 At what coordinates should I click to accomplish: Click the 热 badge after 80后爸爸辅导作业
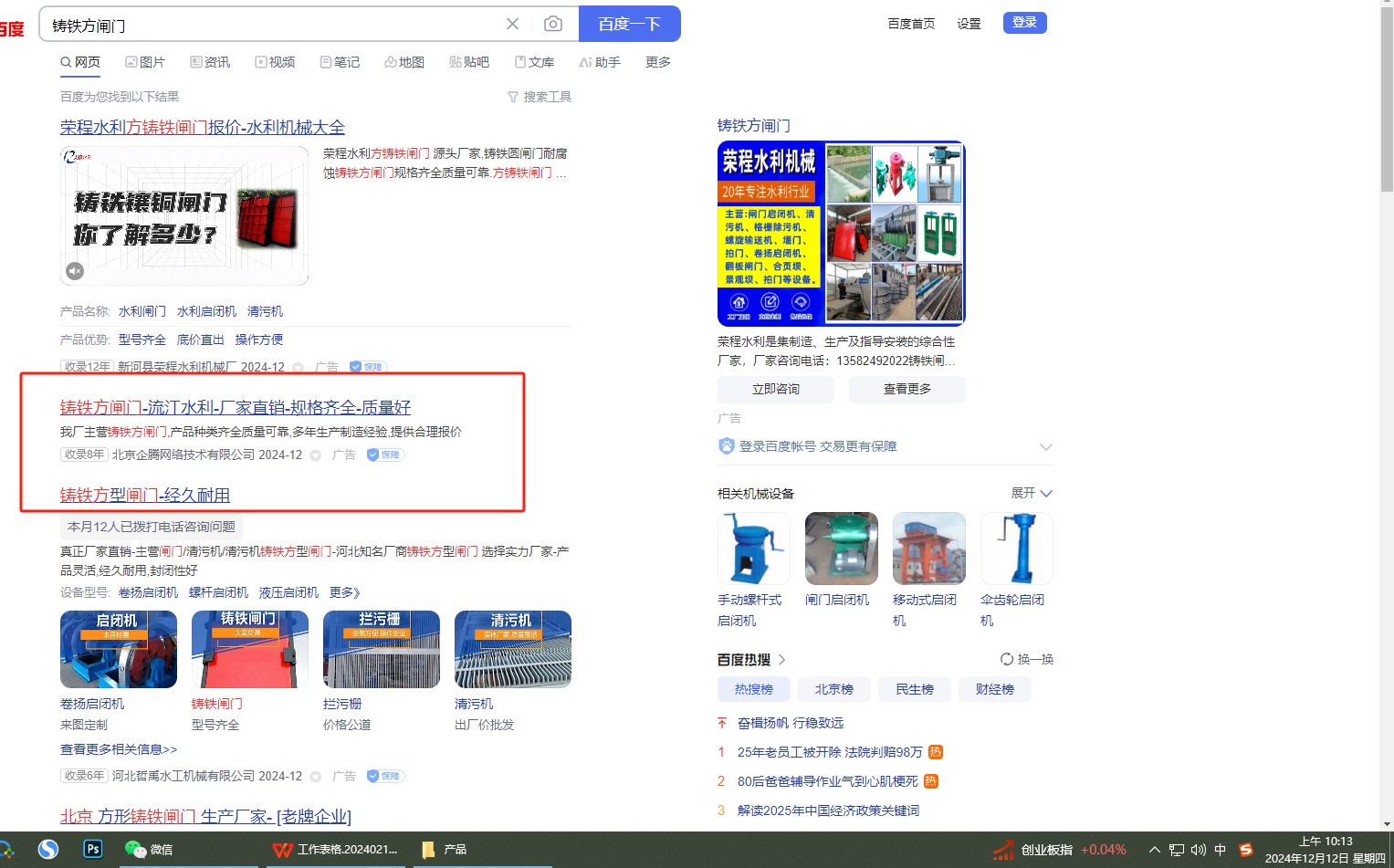pyautogui.click(x=931, y=781)
